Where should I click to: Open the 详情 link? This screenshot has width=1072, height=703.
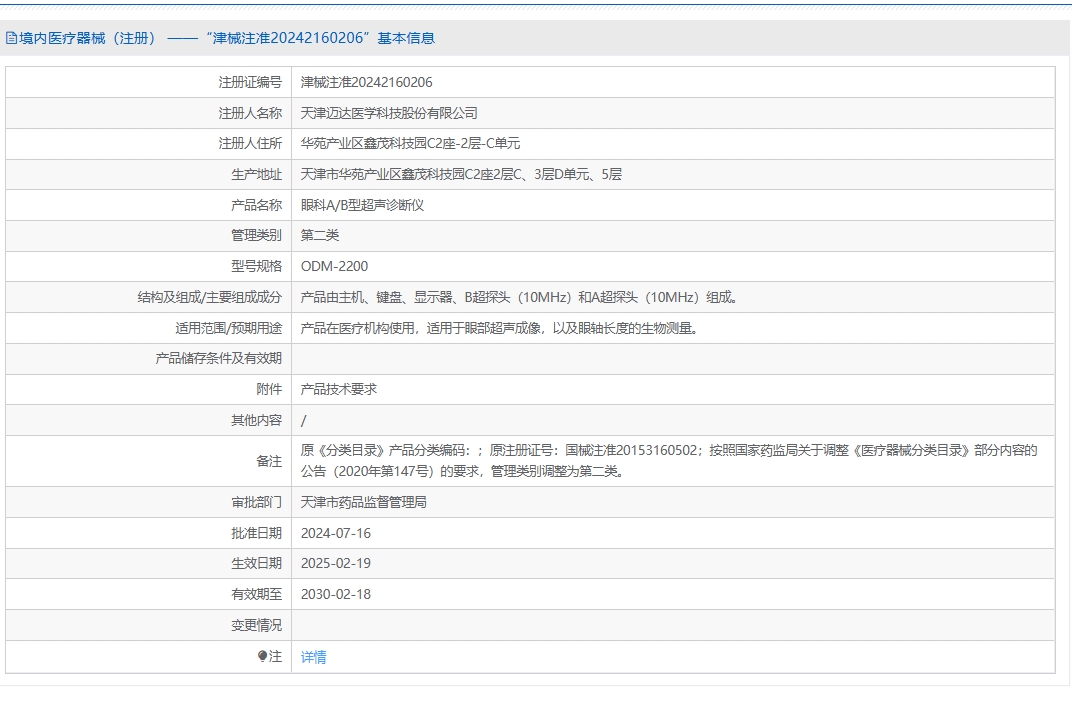point(313,657)
